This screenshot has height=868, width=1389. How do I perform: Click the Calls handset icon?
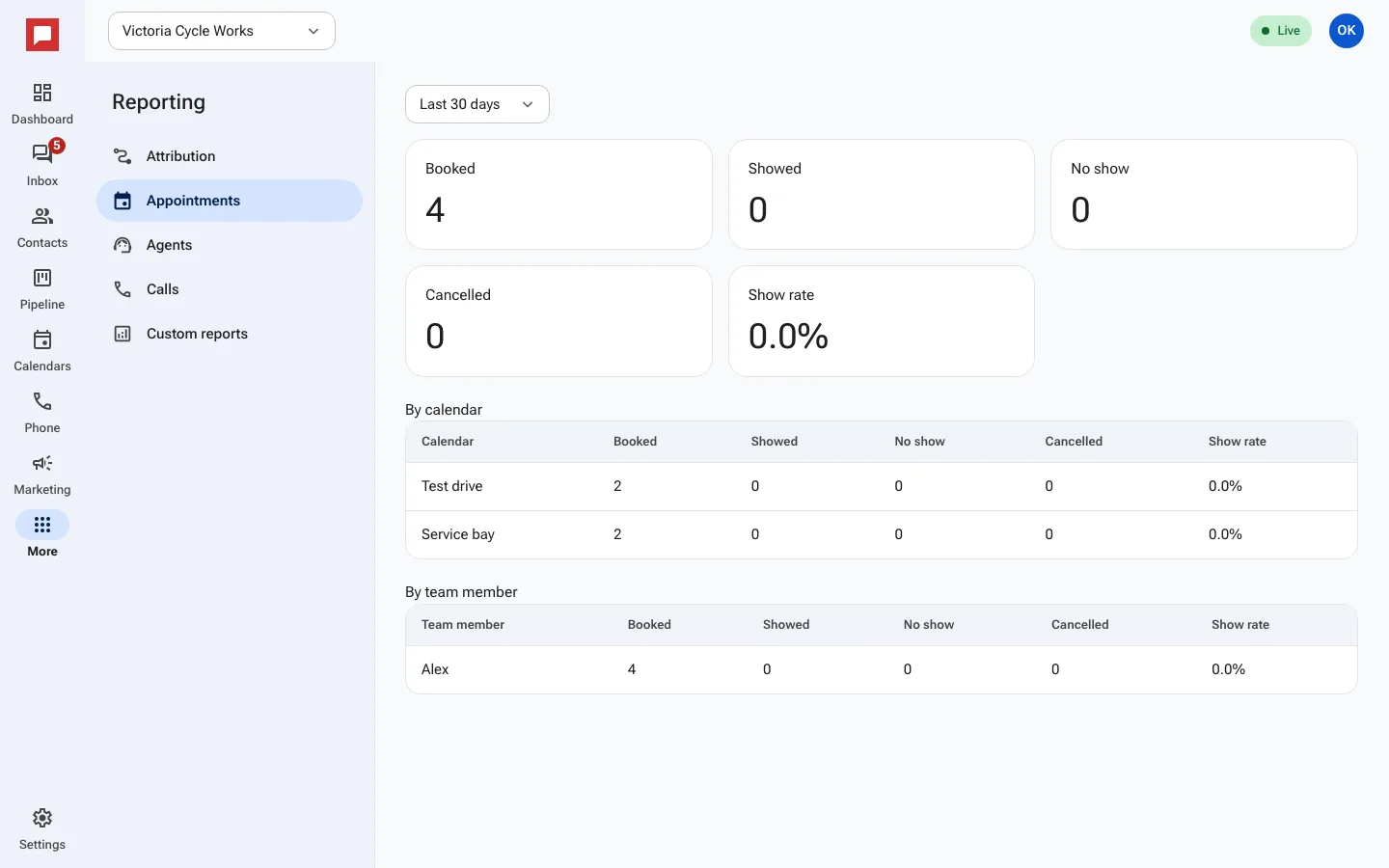123,289
